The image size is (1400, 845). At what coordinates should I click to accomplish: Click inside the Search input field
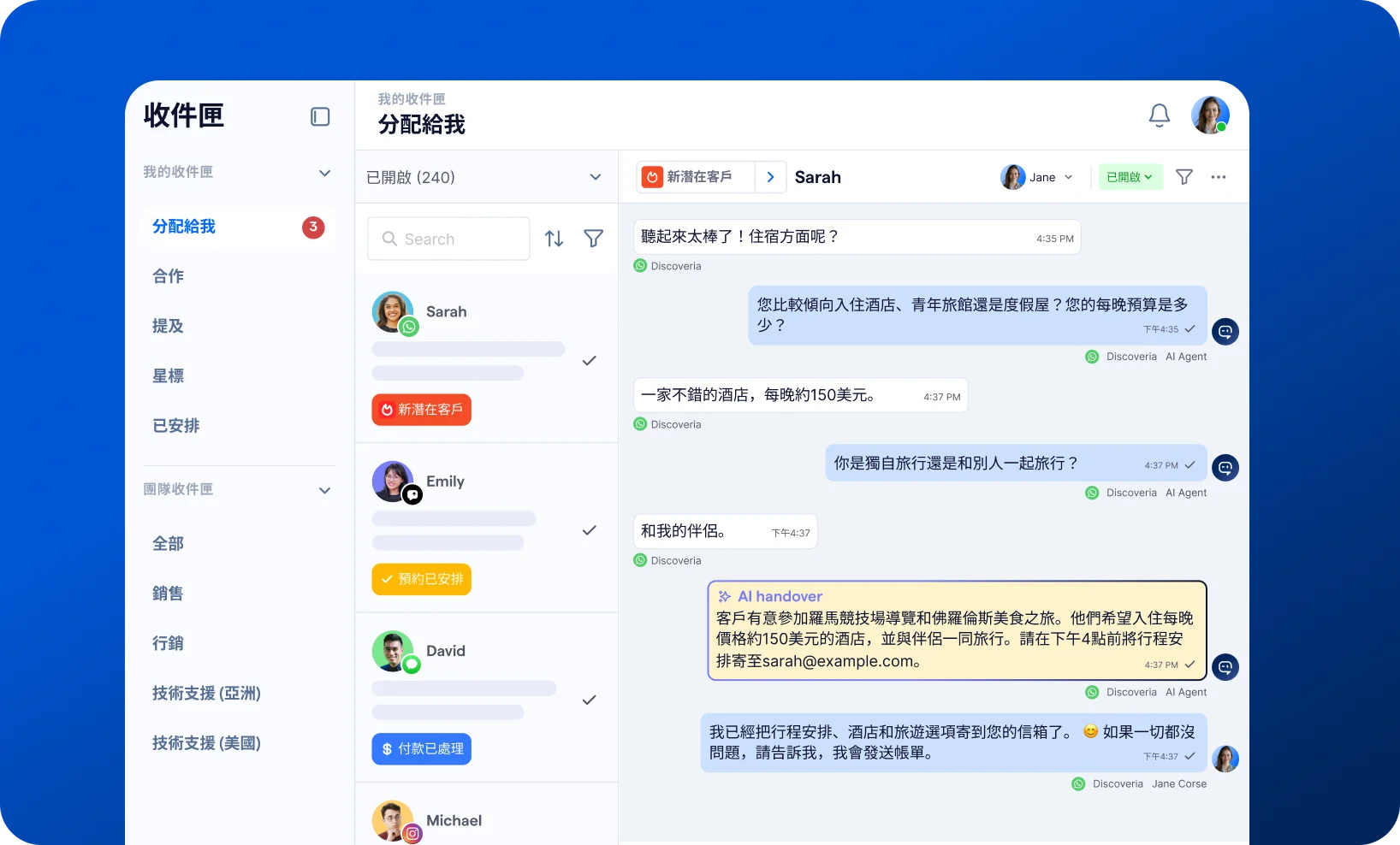pos(448,239)
